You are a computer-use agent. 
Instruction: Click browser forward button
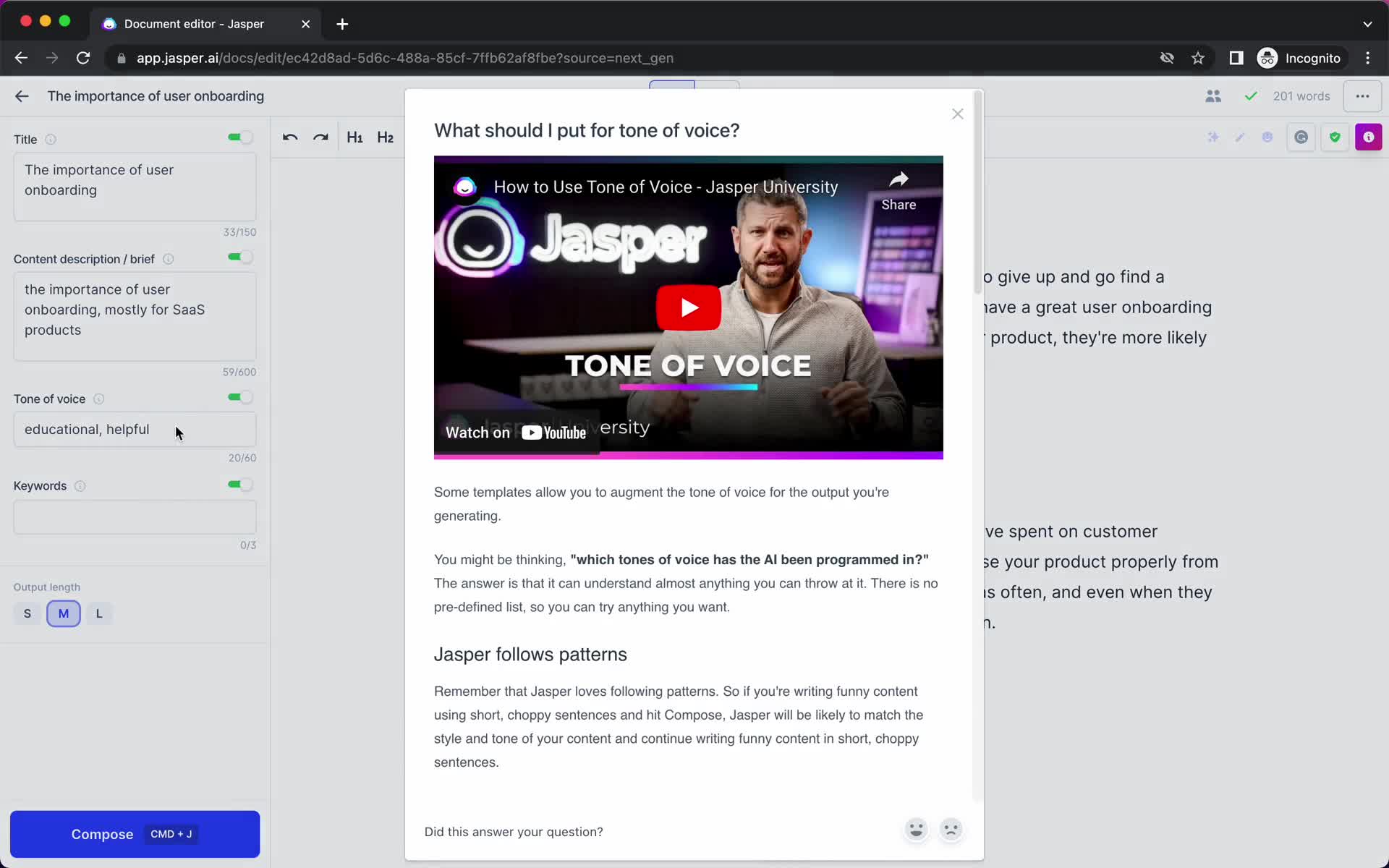52,58
